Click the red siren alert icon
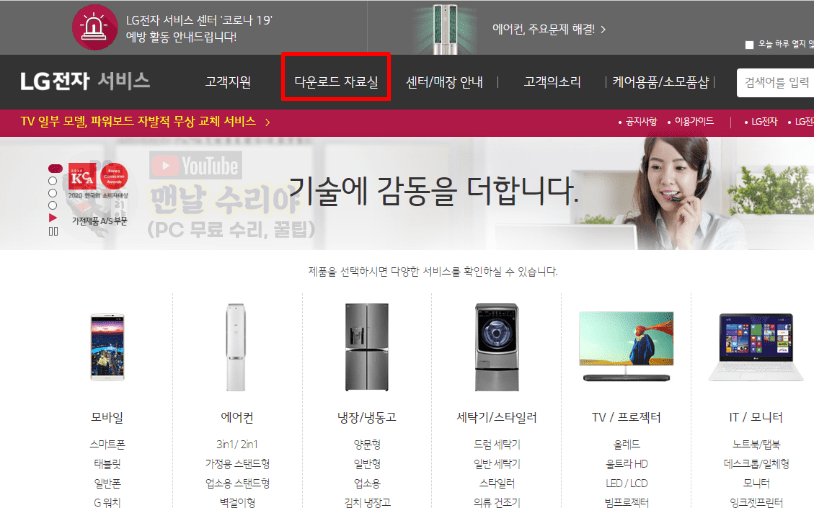 pyautogui.click(x=94, y=27)
